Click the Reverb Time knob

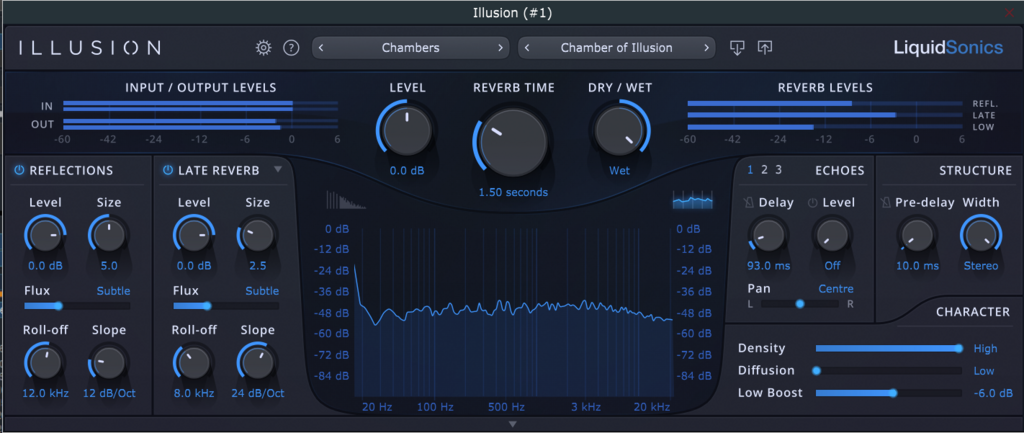[514, 142]
